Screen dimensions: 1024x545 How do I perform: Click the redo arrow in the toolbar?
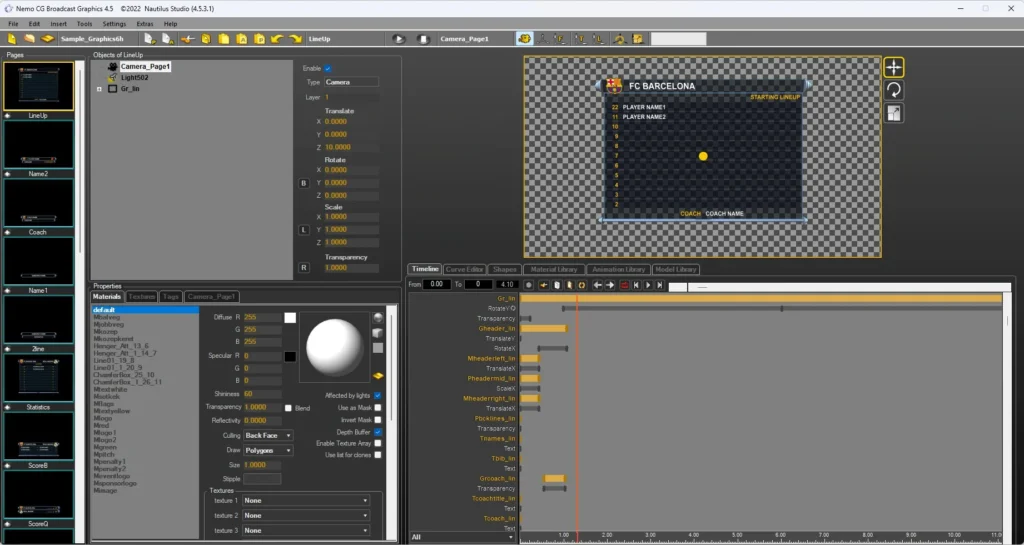(x=295, y=39)
